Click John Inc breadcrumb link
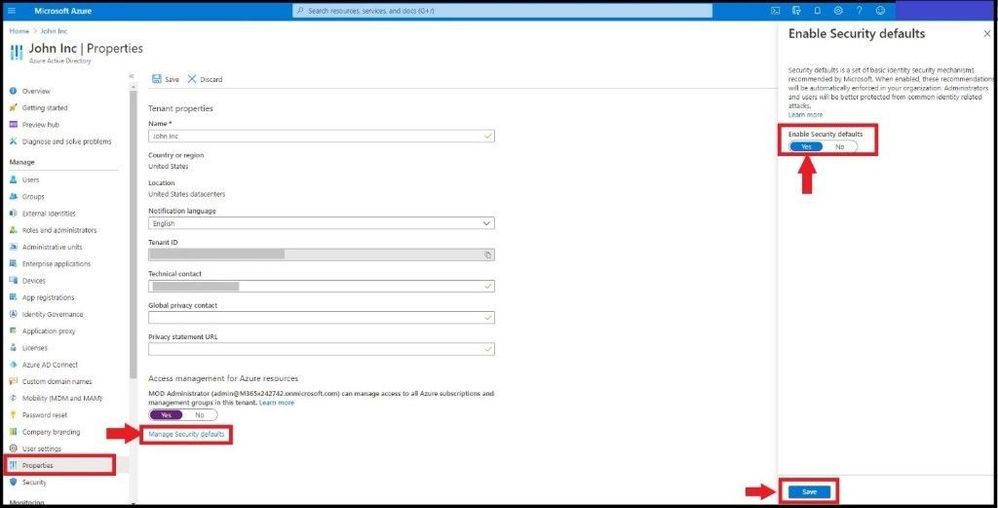This screenshot has height=508, width=998. pos(54,31)
